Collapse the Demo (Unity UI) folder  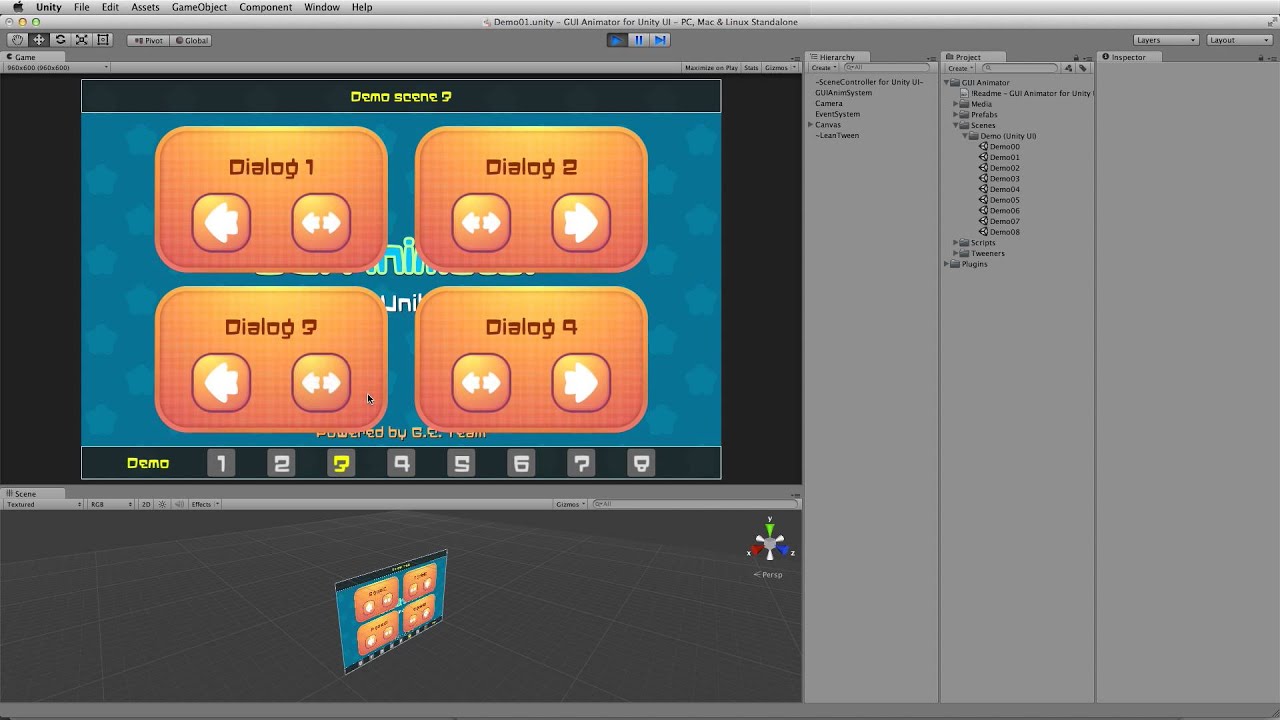click(x=963, y=135)
